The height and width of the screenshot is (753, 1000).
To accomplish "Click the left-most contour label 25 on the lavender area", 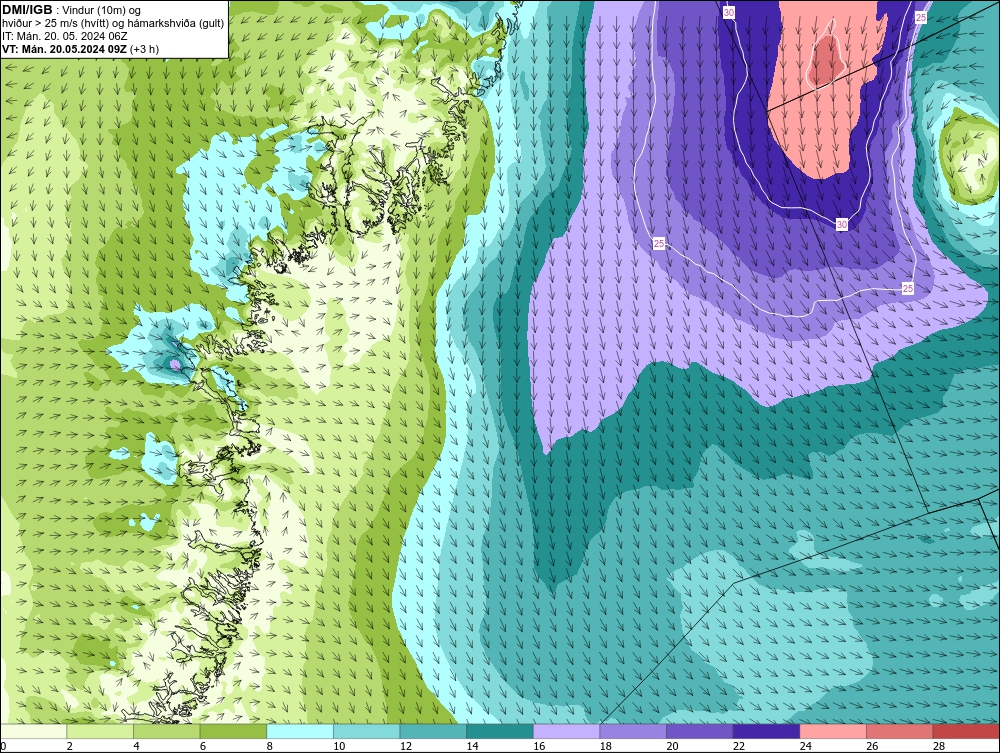I will (x=659, y=244).
